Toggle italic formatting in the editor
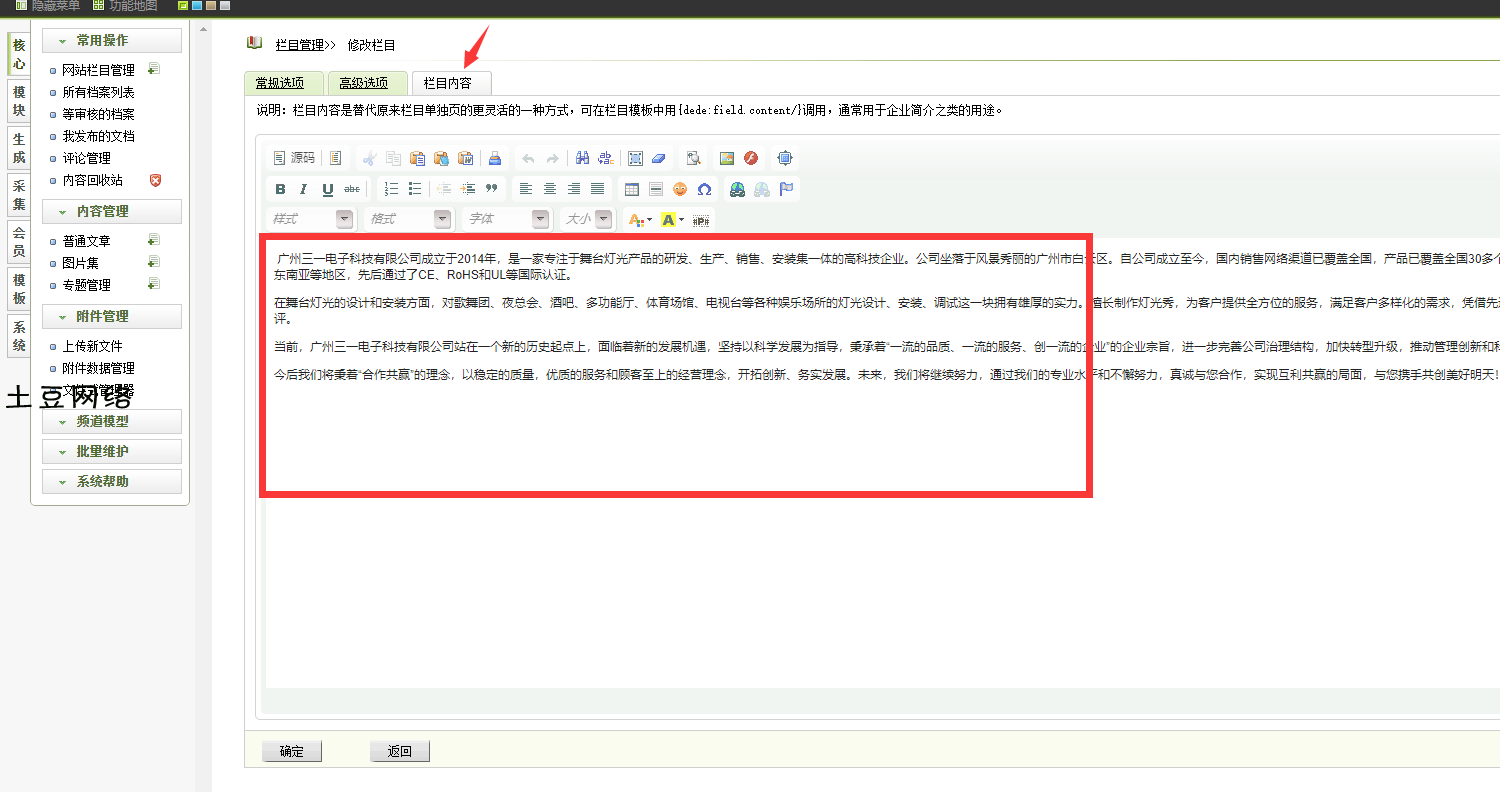The height and width of the screenshot is (792, 1500). 303,189
